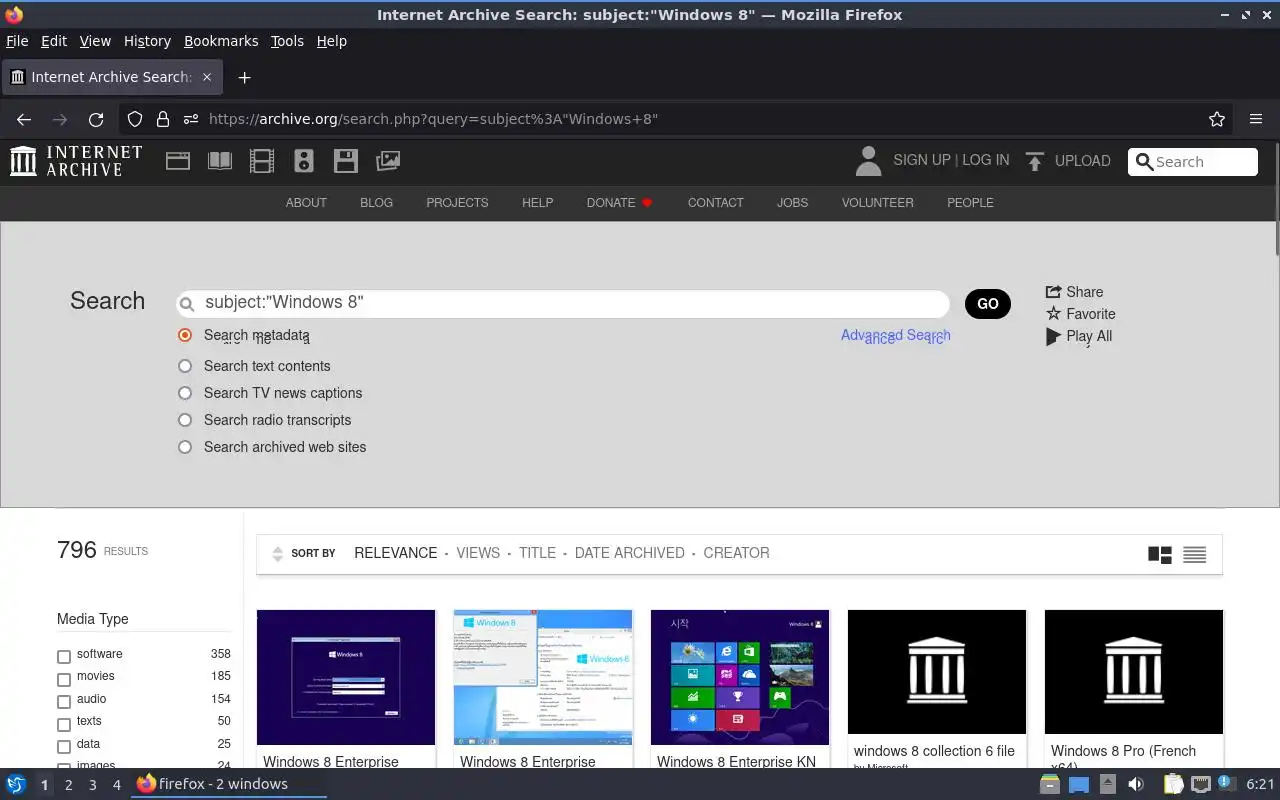This screenshot has width=1280, height=800.
Task: Click the upload arrow icon
Action: point(1035,161)
